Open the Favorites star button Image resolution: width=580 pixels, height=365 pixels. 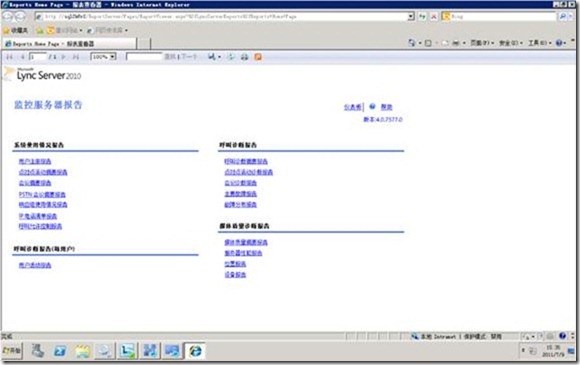[16, 30]
